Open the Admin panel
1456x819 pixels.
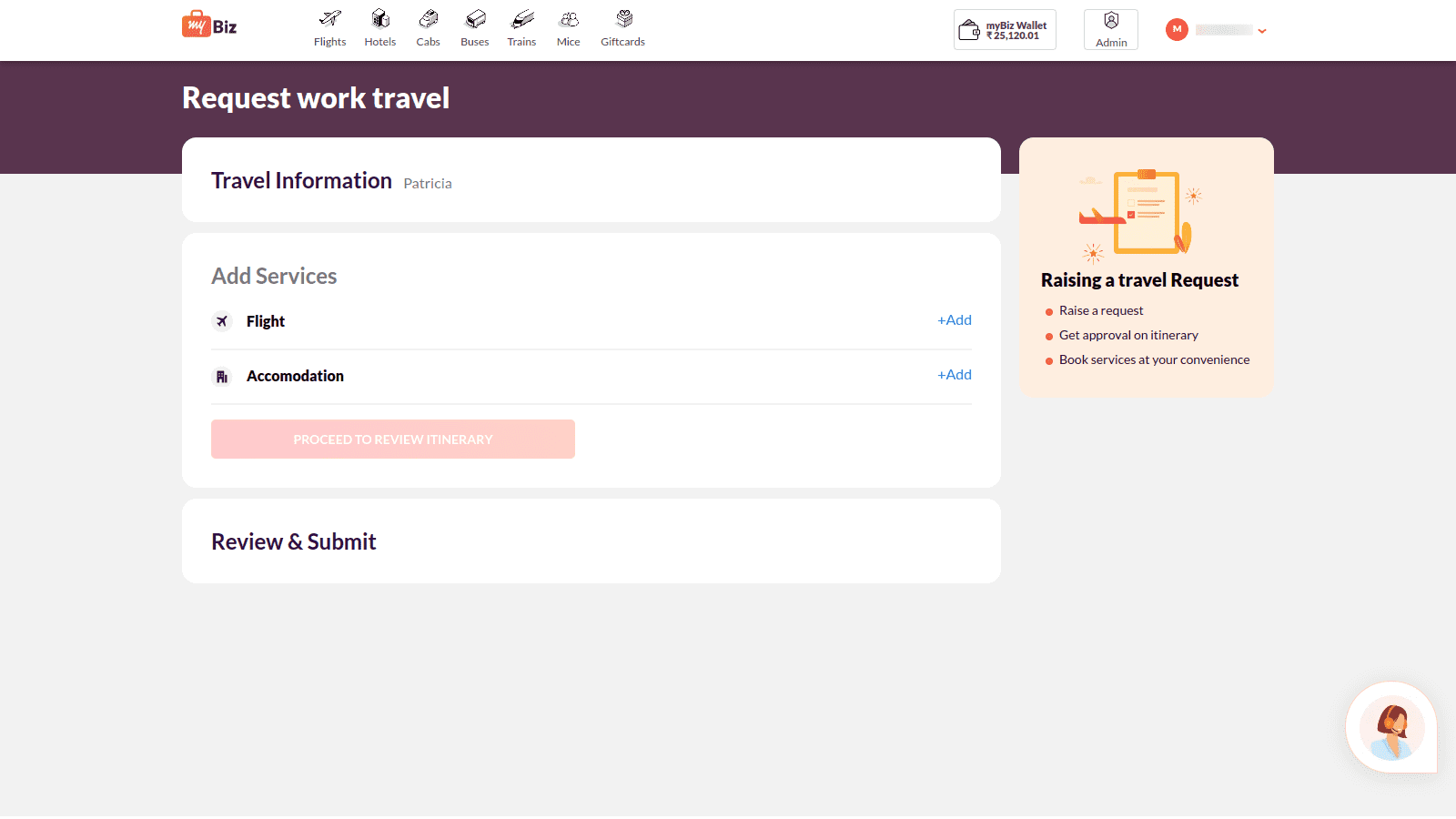pyautogui.click(x=1110, y=30)
